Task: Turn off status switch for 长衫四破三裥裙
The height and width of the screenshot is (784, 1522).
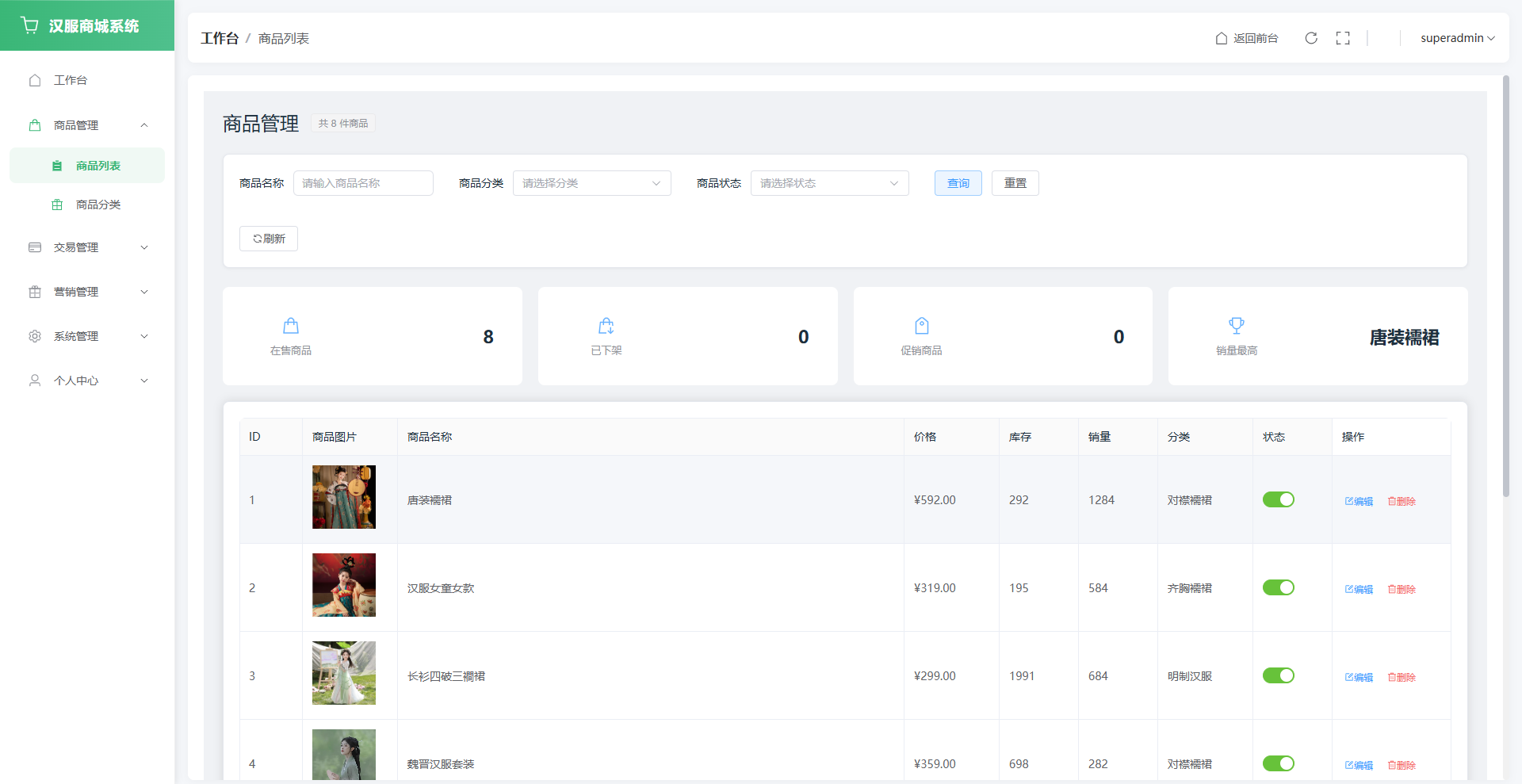Action: (x=1278, y=675)
